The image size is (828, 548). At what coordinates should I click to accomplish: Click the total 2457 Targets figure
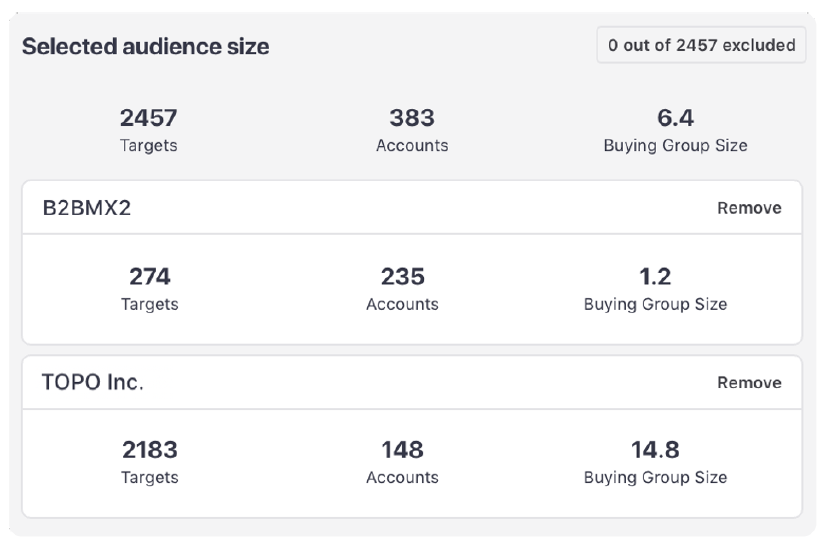149,118
